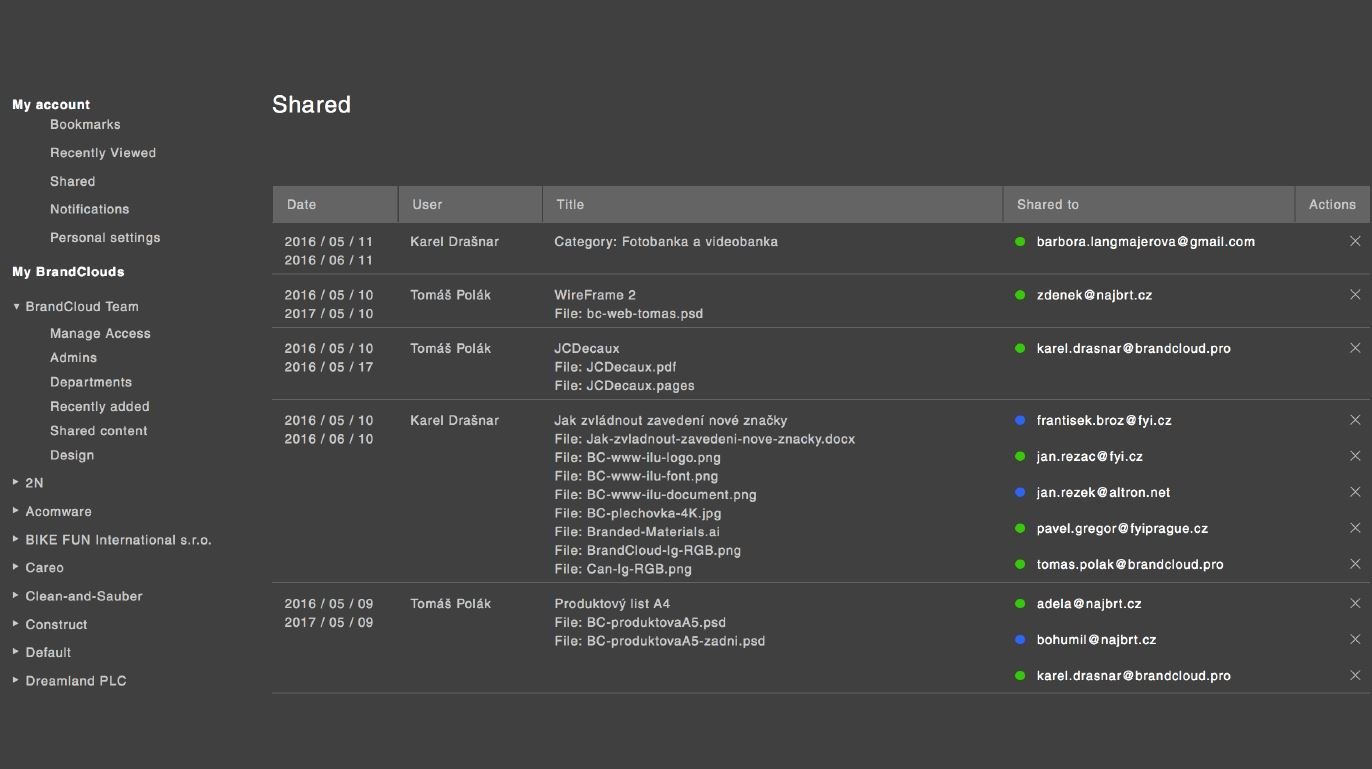
Task: Remove share to barbora.langmajerova@gmail.com
Action: 1355,241
